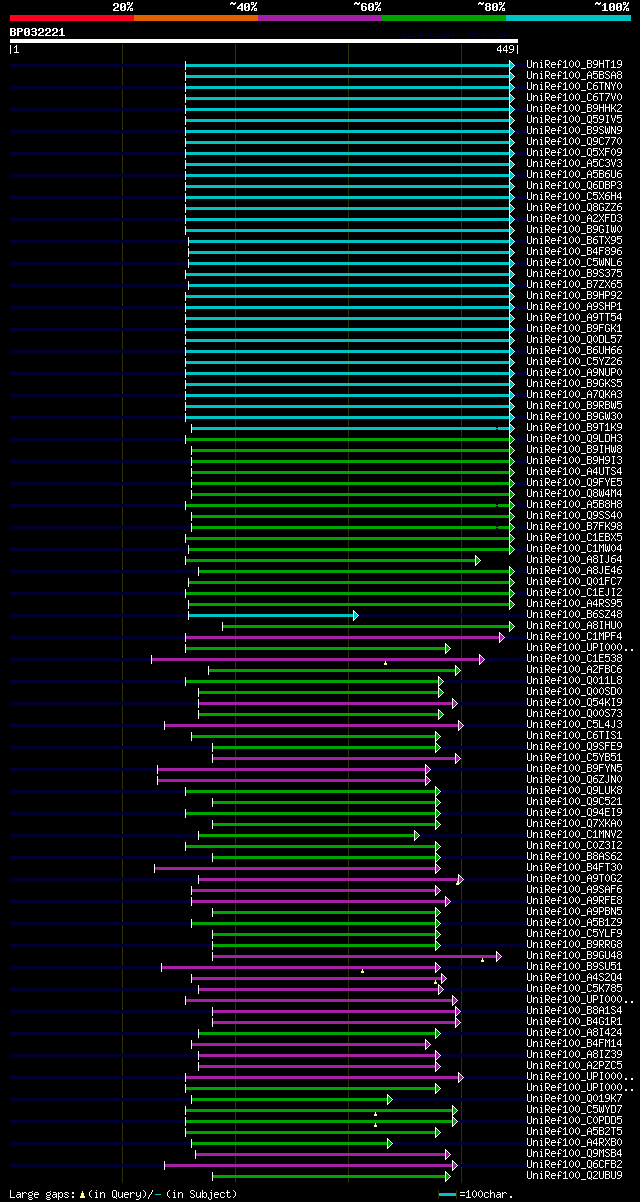Select UniRef100_A9PBN5 label
This screenshot has width=640, height=1202.
click(574, 911)
